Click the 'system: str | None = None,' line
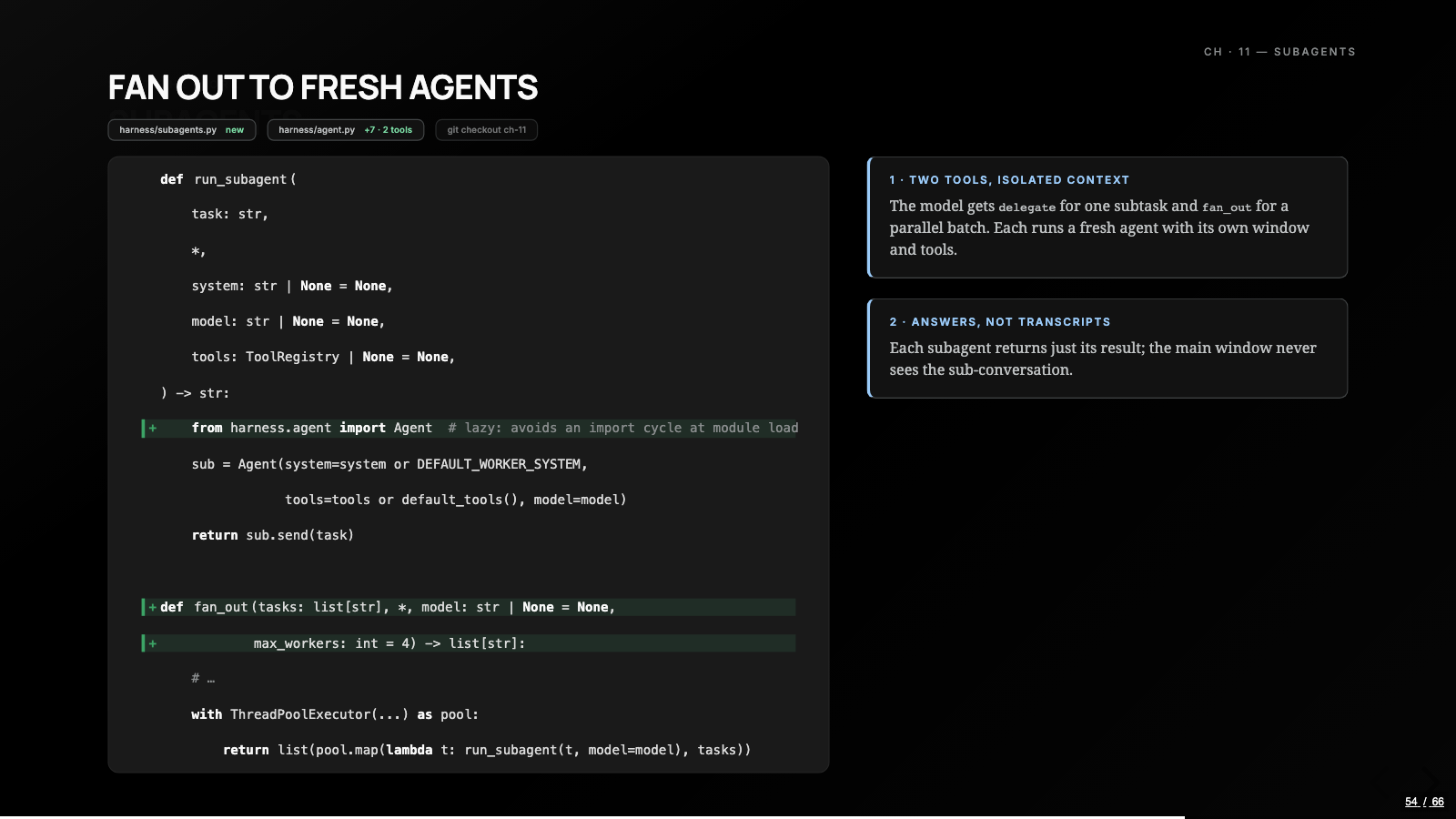Image resolution: width=1456 pixels, height=819 pixels. [x=292, y=286]
